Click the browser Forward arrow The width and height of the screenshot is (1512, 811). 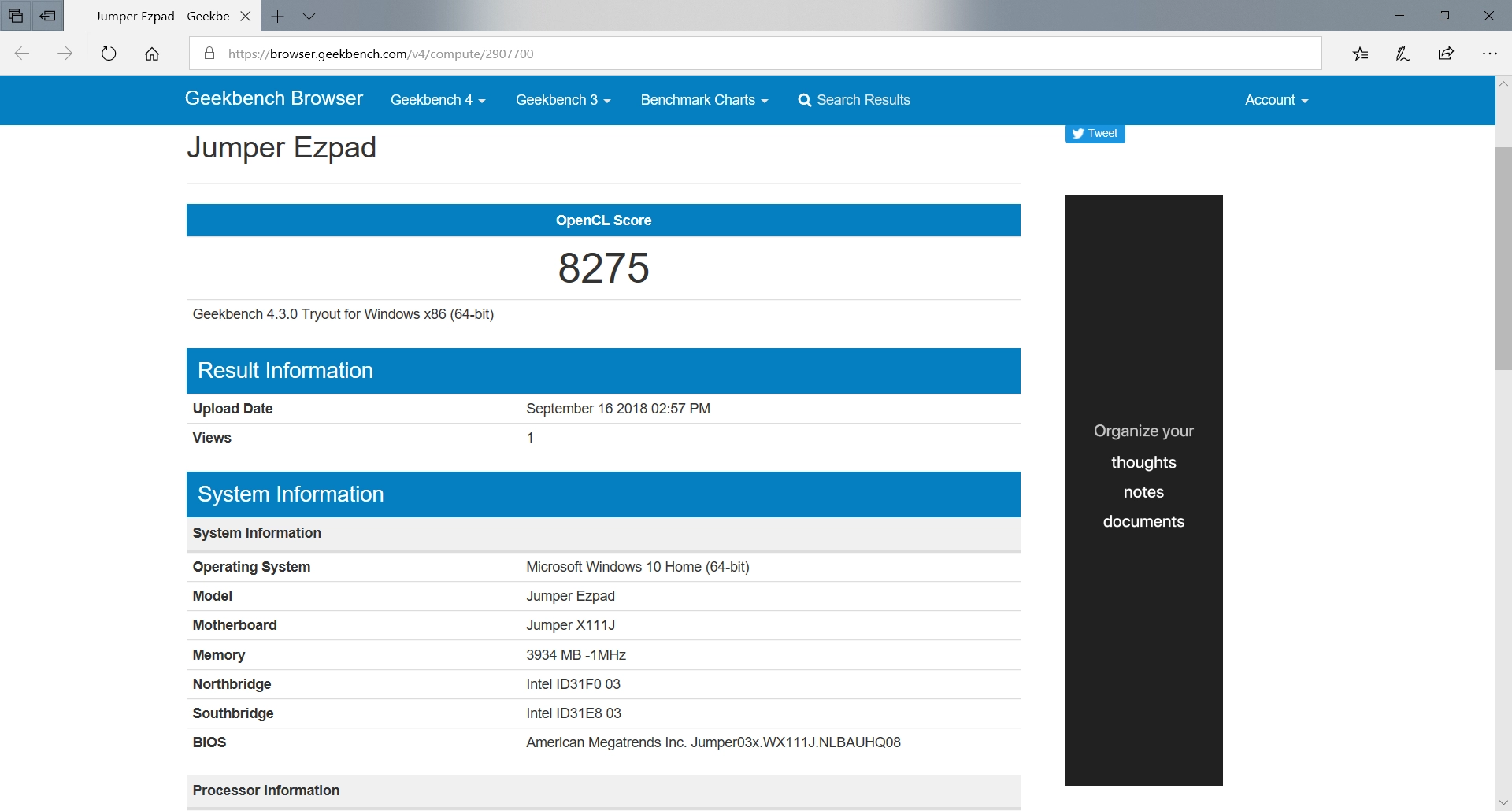65,54
